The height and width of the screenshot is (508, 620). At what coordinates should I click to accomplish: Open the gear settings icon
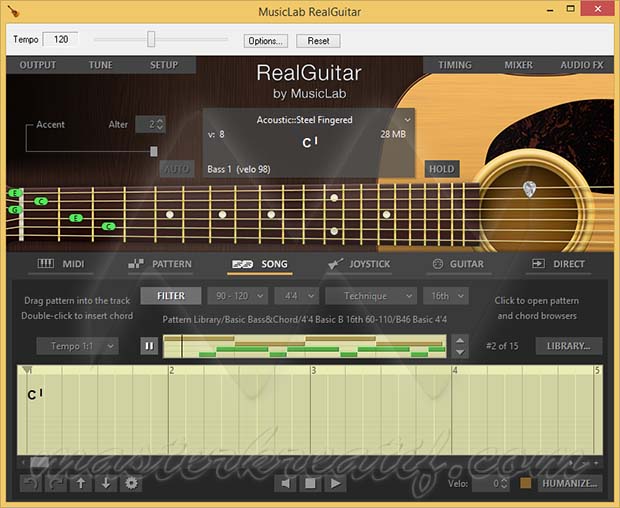tap(131, 484)
